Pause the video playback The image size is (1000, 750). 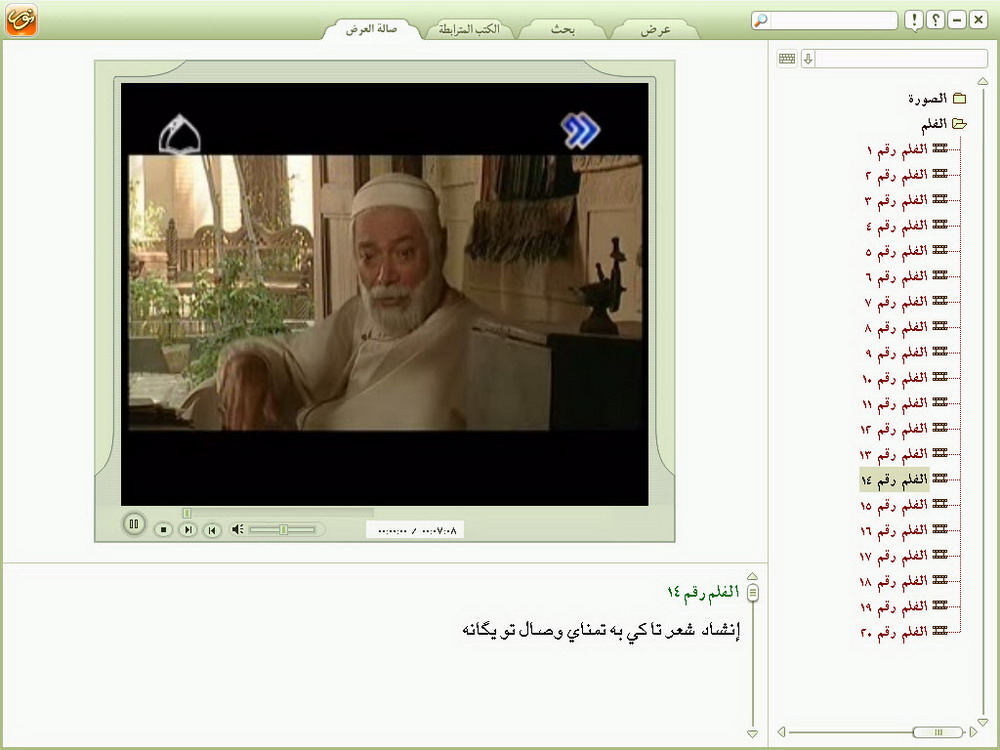click(x=134, y=524)
